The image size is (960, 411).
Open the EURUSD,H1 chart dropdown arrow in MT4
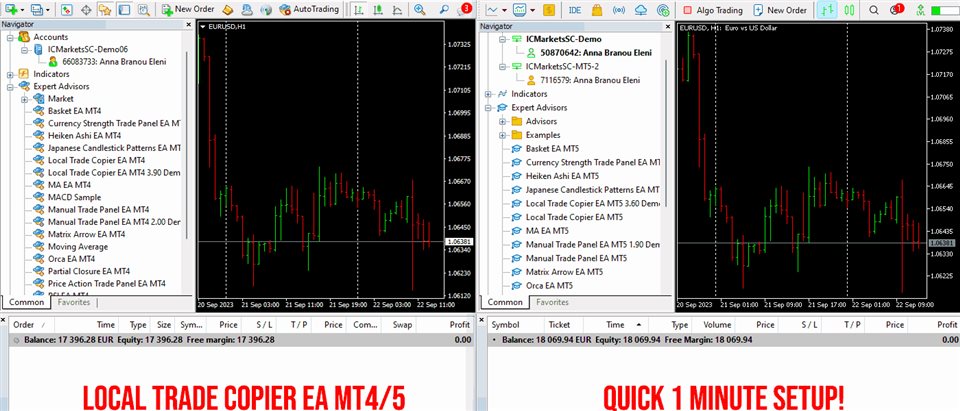[203, 27]
